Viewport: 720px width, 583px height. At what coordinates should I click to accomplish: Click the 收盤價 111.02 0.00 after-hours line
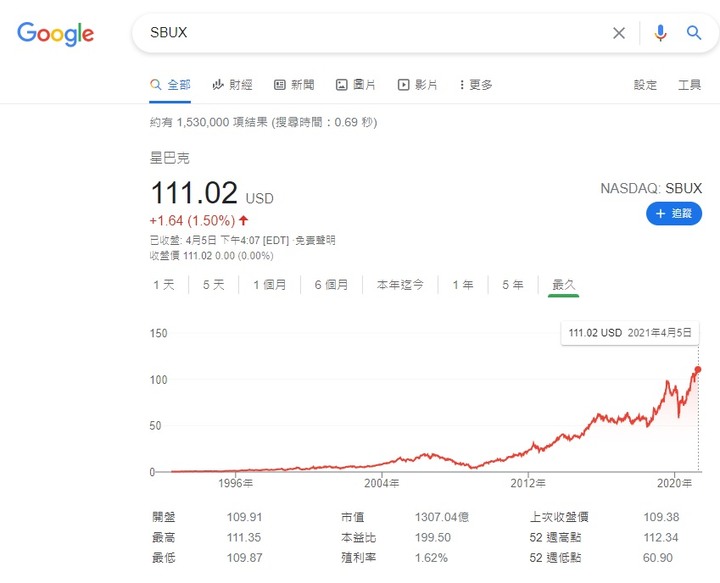pyautogui.click(x=212, y=256)
